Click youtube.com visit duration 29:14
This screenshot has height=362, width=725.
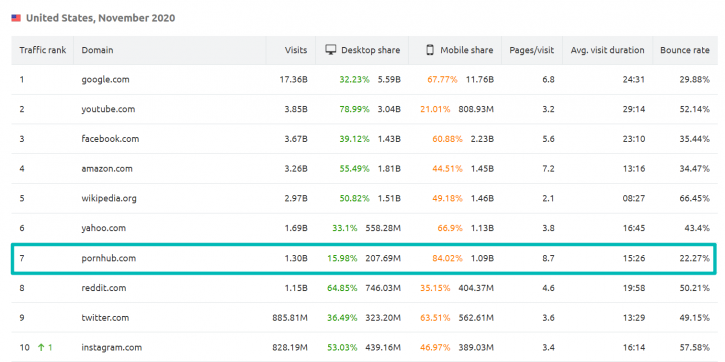pyautogui.click(x=633, y=109)
